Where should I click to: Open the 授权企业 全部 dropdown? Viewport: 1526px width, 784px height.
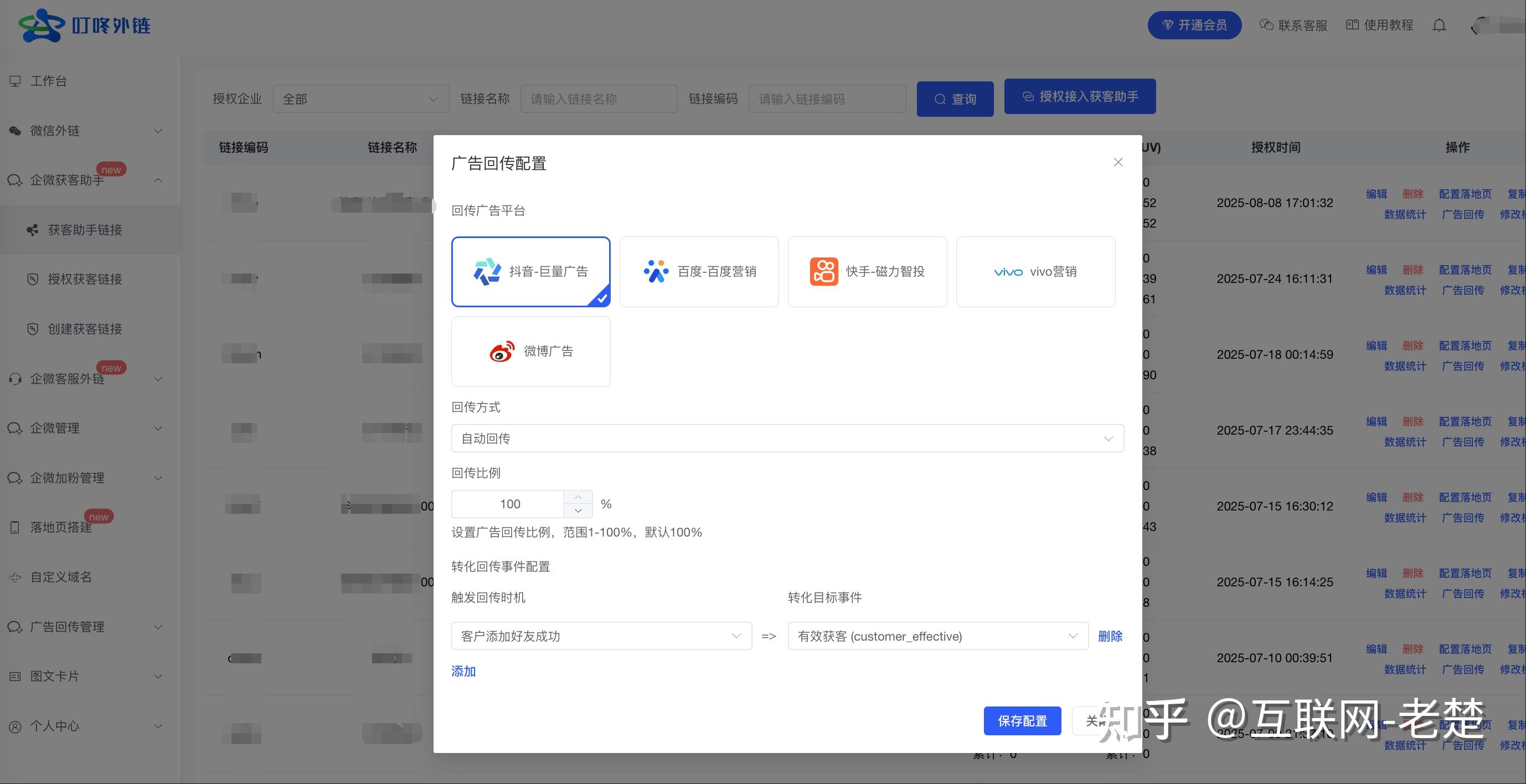click(x=361, y=99)
